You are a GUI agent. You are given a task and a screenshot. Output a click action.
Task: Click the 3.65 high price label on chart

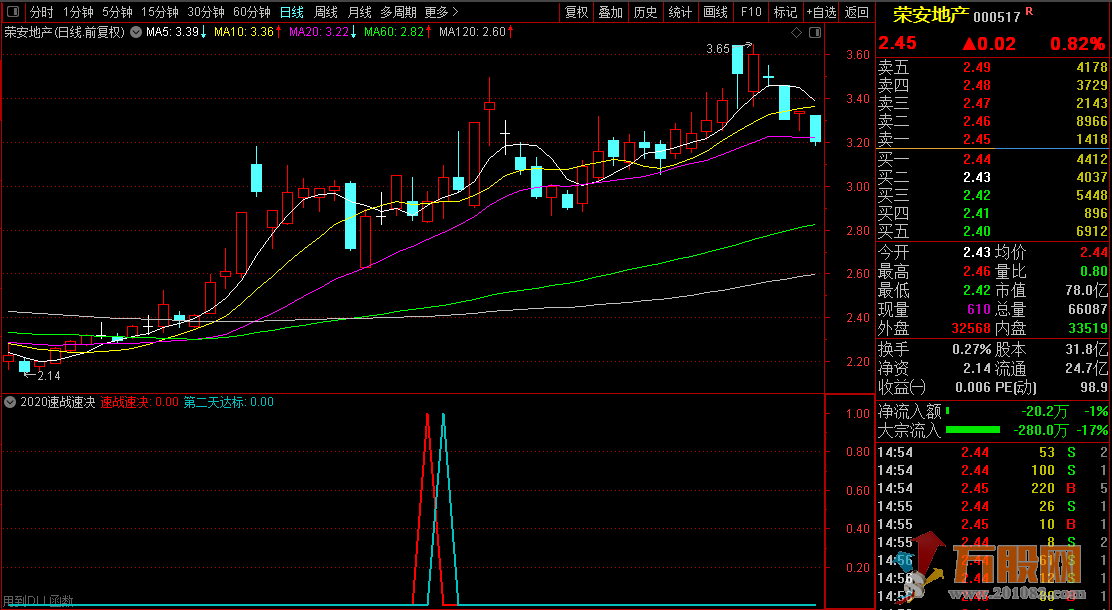point(718,49)
